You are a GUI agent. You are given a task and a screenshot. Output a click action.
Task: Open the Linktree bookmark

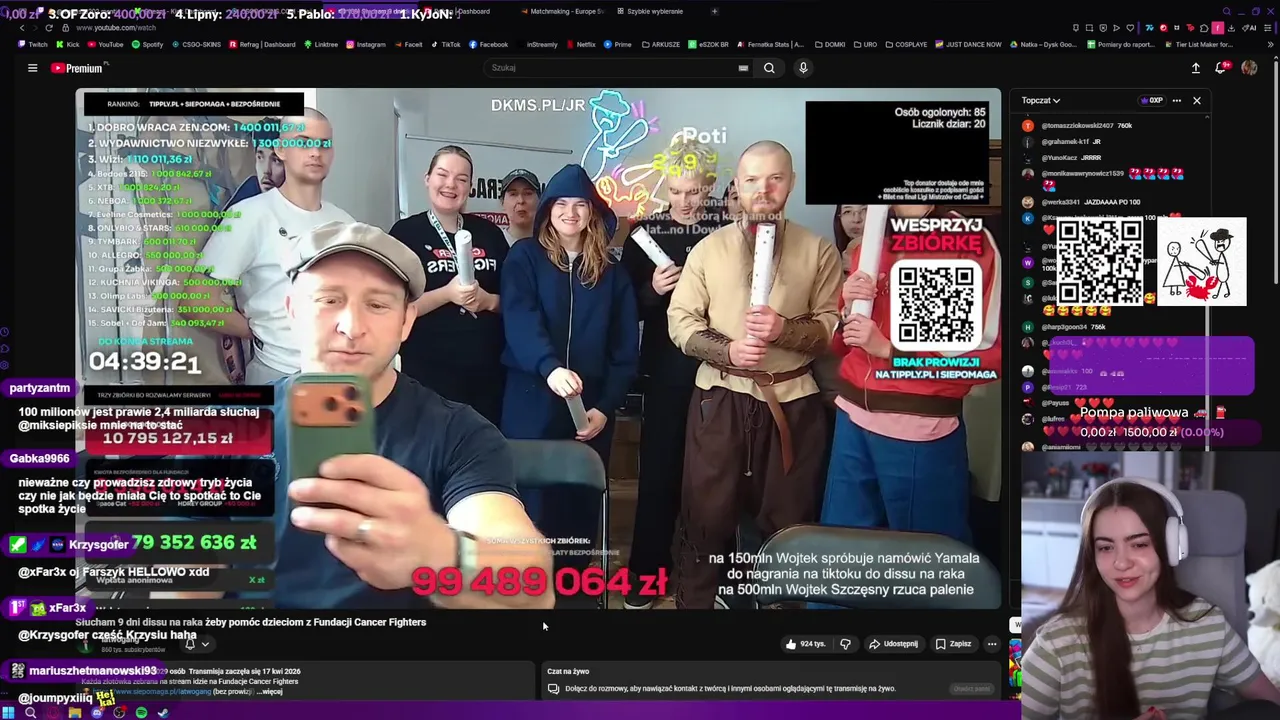pyautogui.click(x=321, y=44)
